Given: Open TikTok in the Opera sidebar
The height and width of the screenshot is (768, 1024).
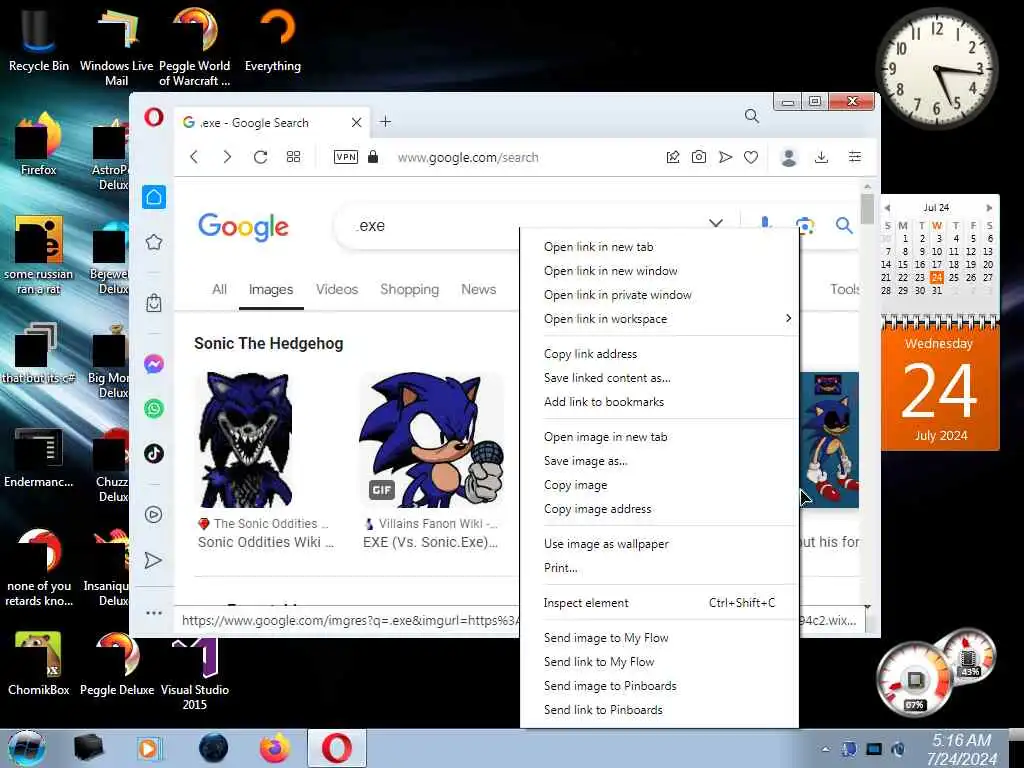Looking at the screenshot, I should click(154, 453).
